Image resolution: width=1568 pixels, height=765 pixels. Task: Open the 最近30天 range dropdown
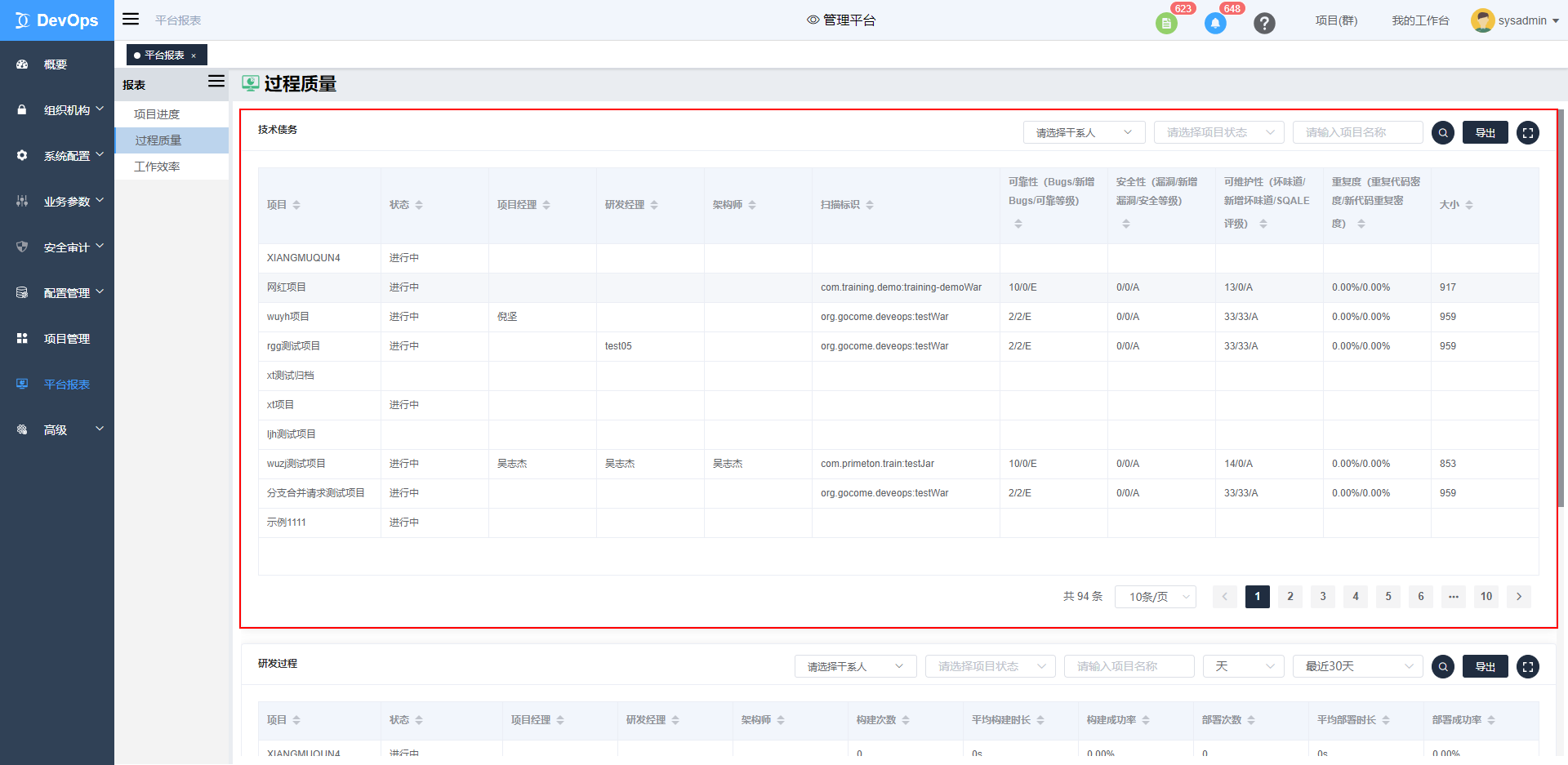tap(1358, 666)
